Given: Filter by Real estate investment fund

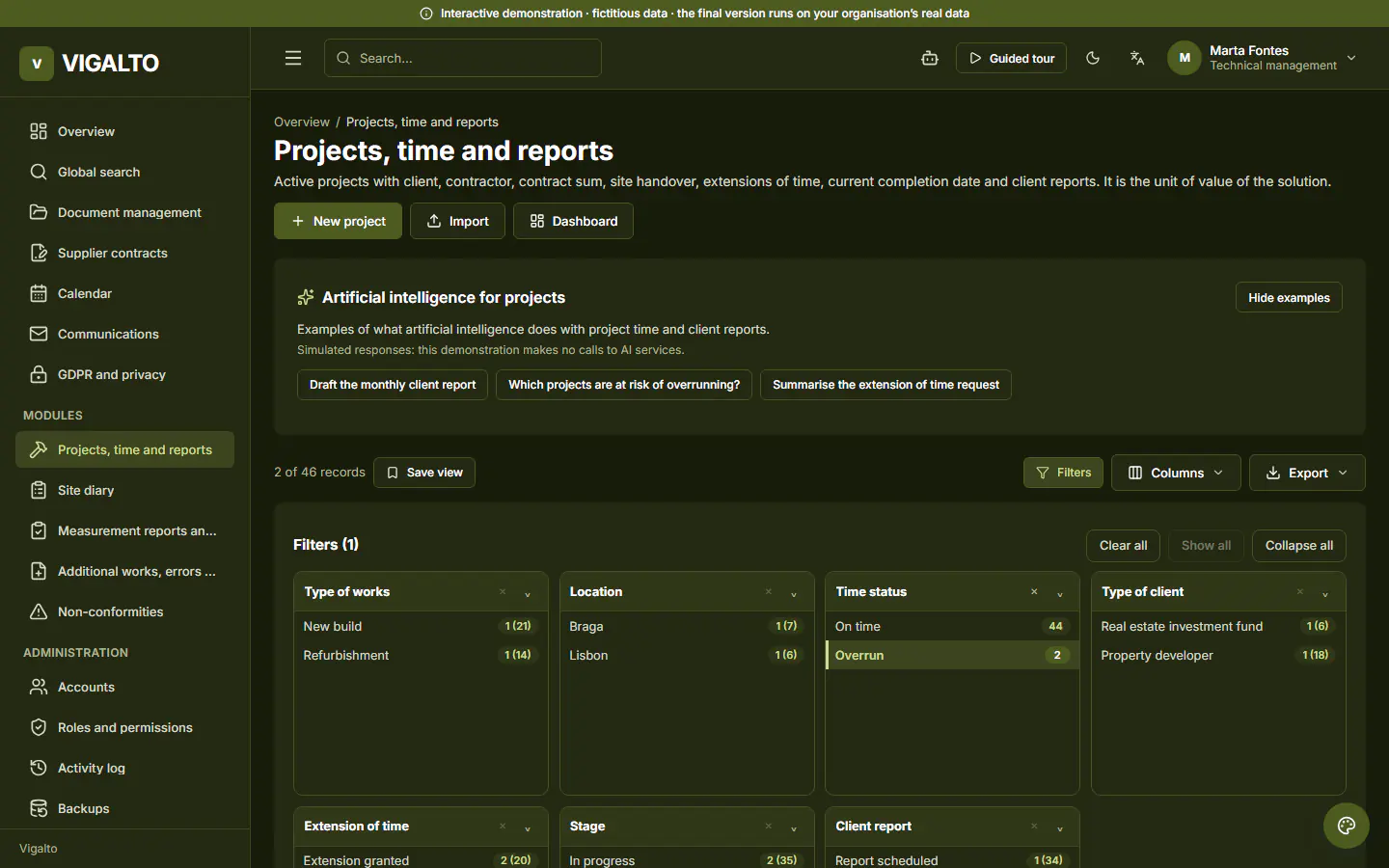Looking at the screenshot, I should (x=1218, y=626).
